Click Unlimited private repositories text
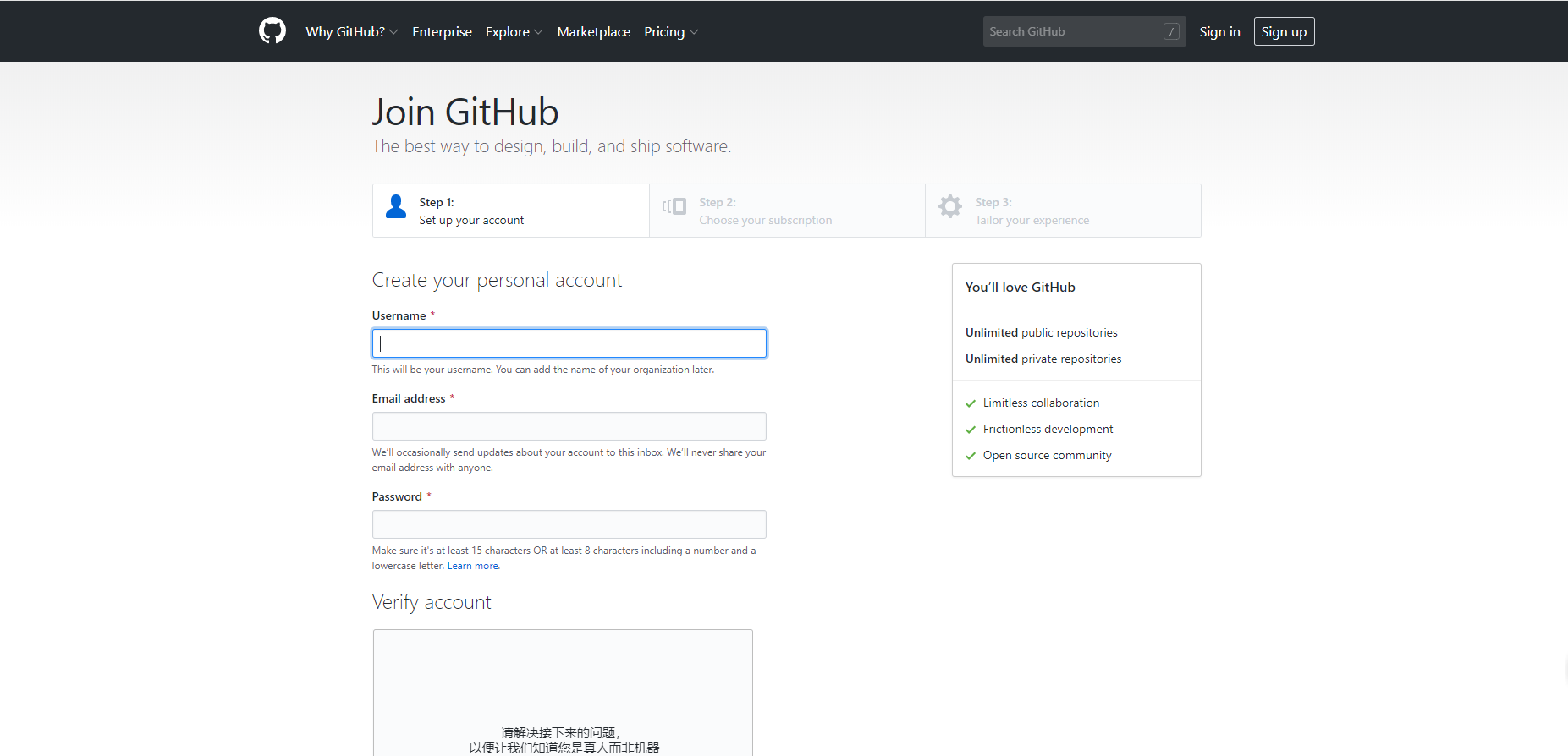Image resolution: width=1568 pixels, height=756 pixels. 1043,359
